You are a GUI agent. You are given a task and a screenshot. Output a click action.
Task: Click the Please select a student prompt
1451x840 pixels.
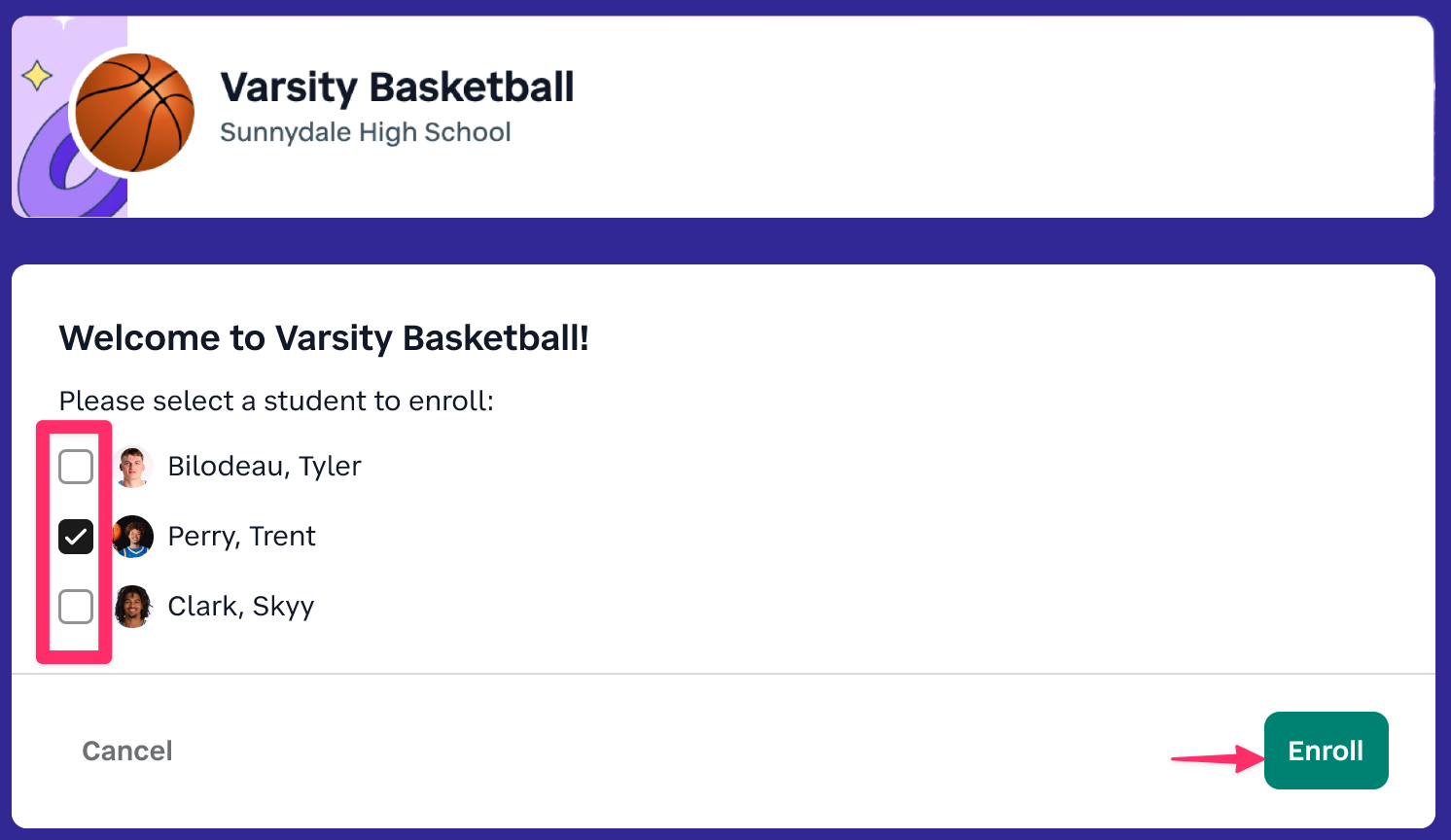point(276,401)
